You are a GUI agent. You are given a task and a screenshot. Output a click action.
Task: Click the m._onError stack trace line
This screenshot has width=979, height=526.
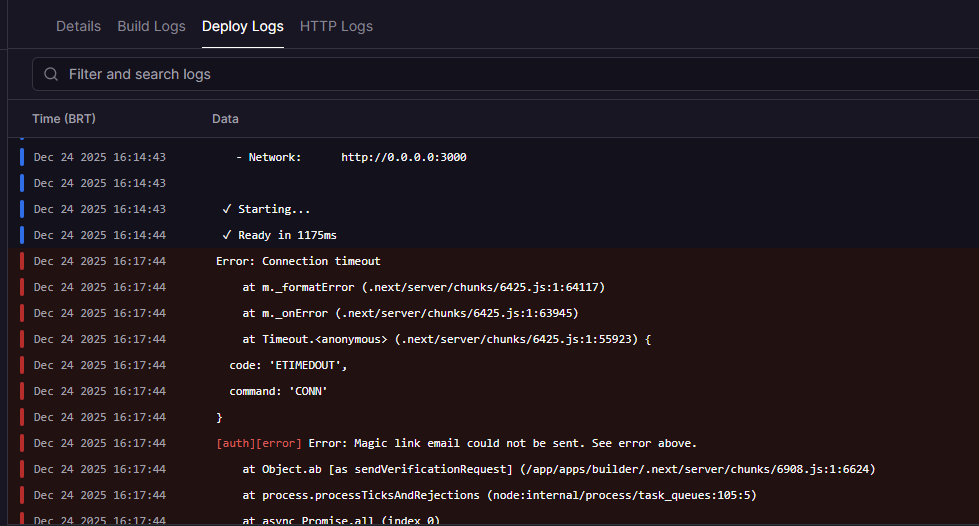tap(493, 314)
